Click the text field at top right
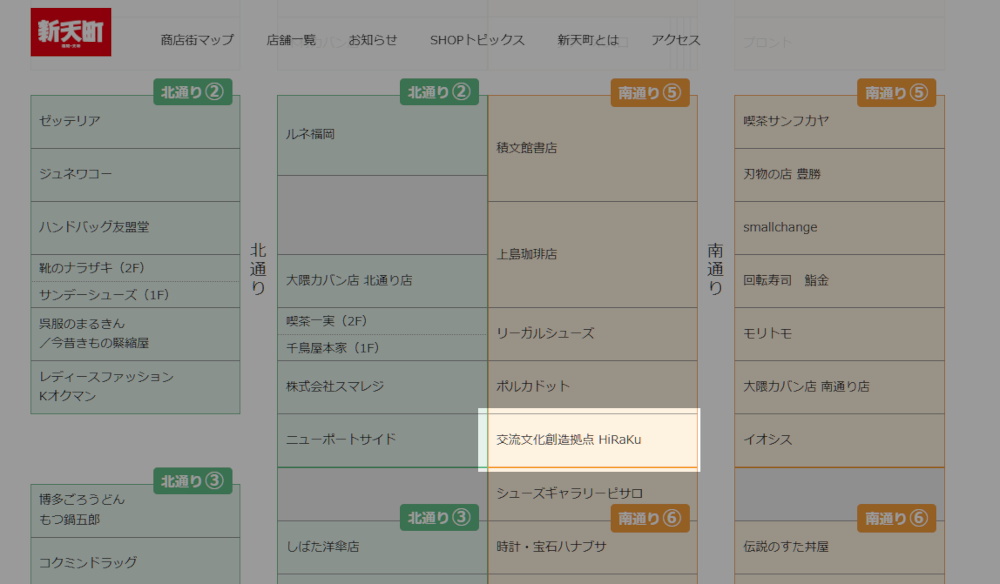Screen dimensions: 1000x584 (x=838, y=40)
